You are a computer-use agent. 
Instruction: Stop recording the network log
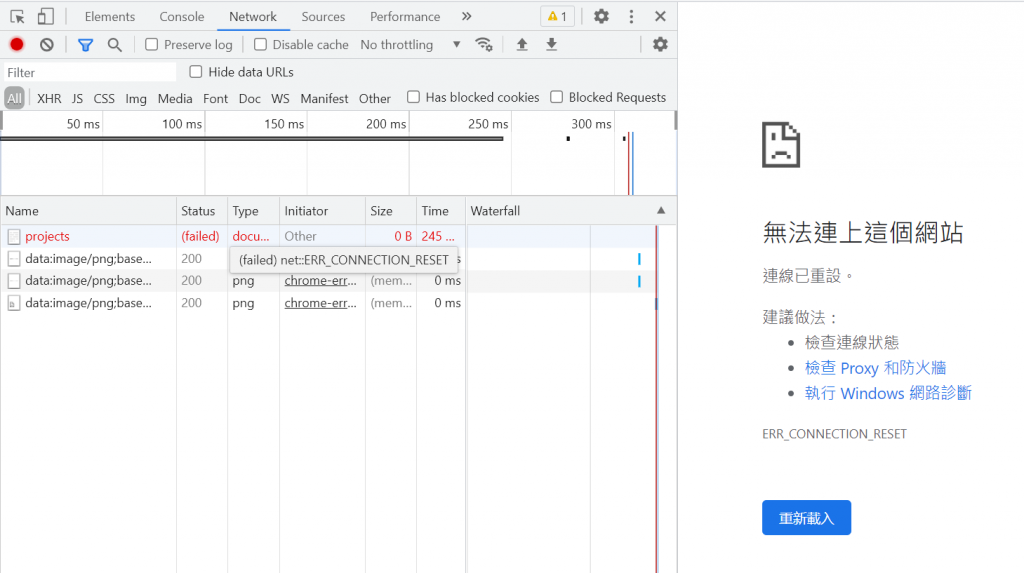(x=17, y=44)
